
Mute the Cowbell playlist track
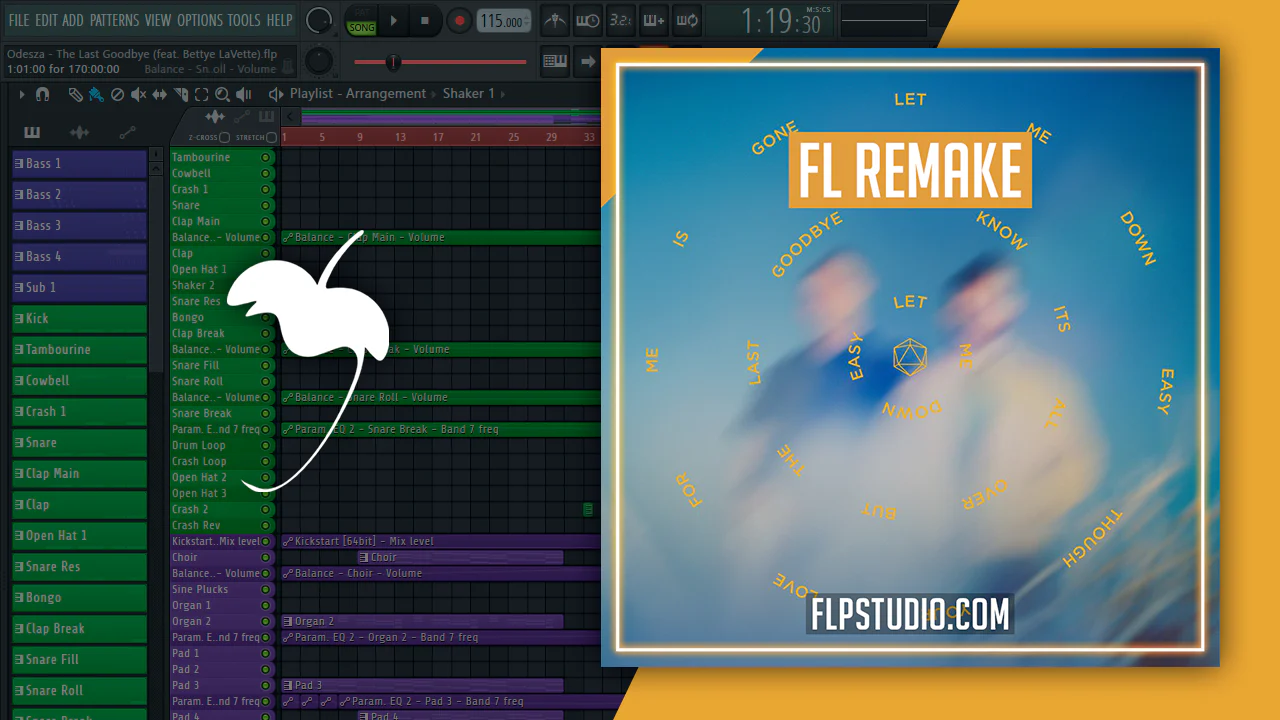point(266,173)
